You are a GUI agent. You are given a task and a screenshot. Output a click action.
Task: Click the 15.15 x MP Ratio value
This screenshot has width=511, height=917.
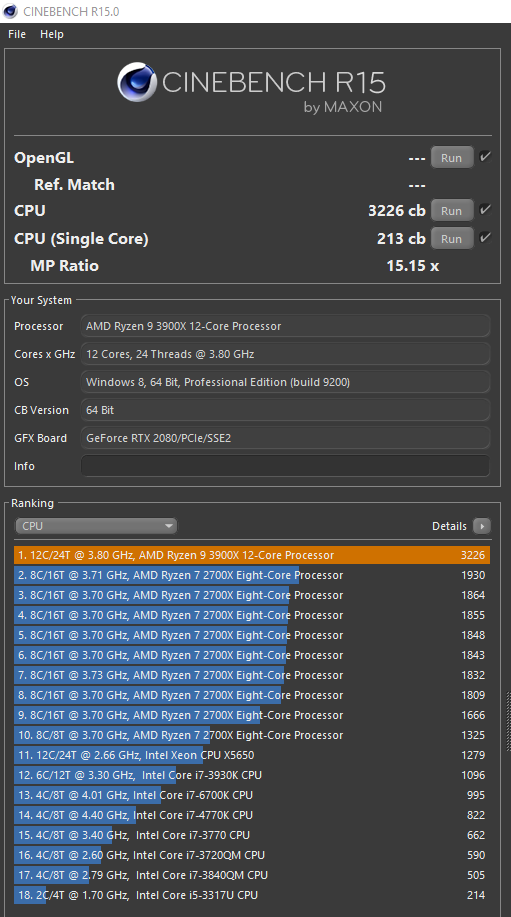(413, 266)
